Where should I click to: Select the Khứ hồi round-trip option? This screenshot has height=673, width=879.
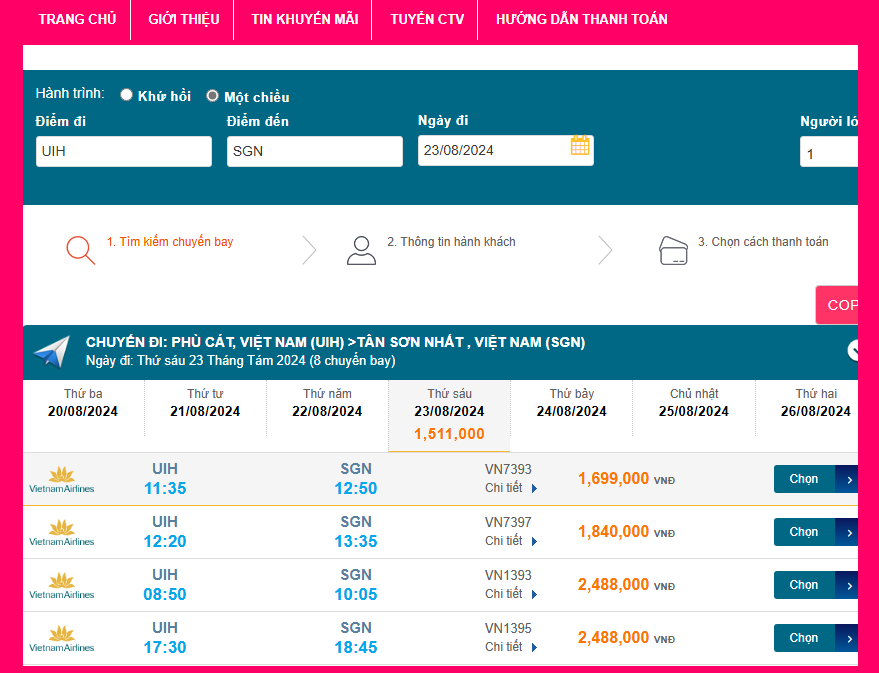(x=127, y=95)
